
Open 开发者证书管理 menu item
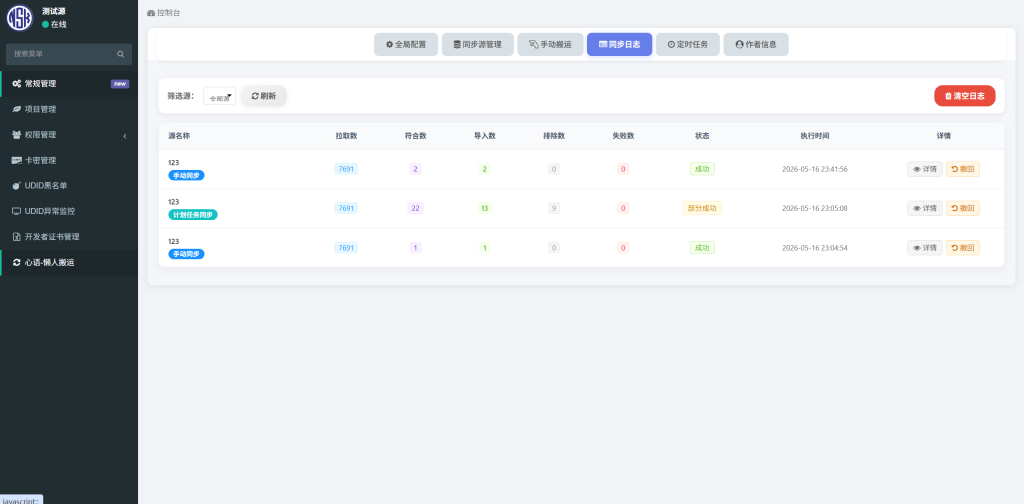pyautogui.click(x=69, y=236)
